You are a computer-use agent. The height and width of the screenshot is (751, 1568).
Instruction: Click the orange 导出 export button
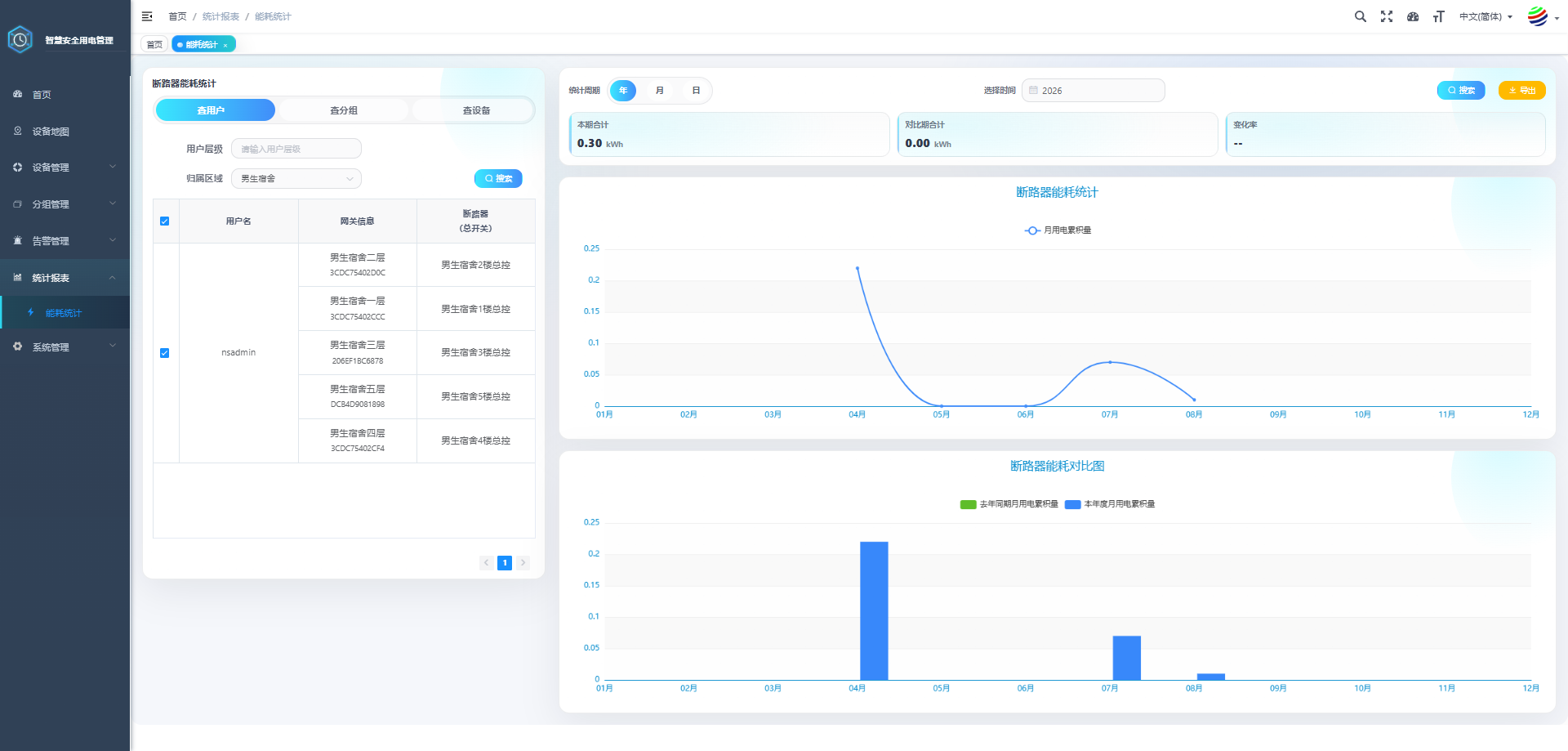1522,91
